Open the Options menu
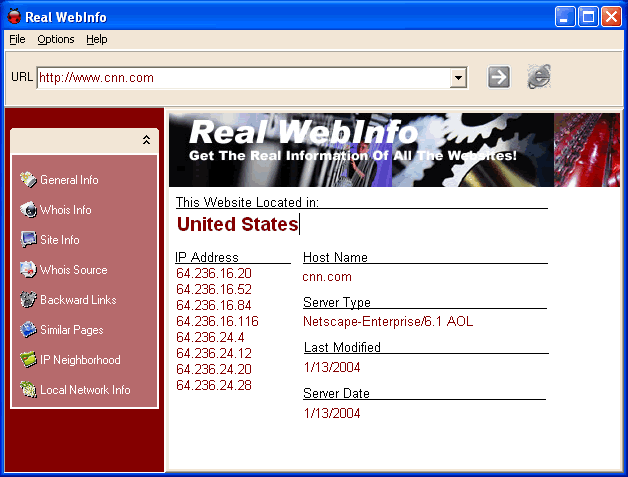 (x=56, y=39)
